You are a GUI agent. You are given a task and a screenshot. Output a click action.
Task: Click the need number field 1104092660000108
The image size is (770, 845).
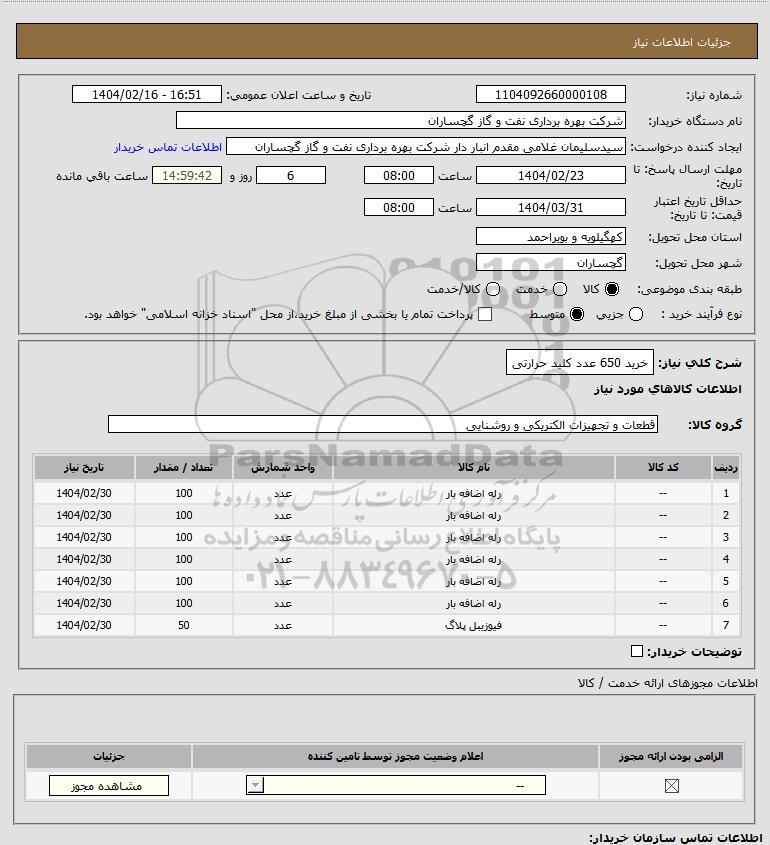pos(551,94)
